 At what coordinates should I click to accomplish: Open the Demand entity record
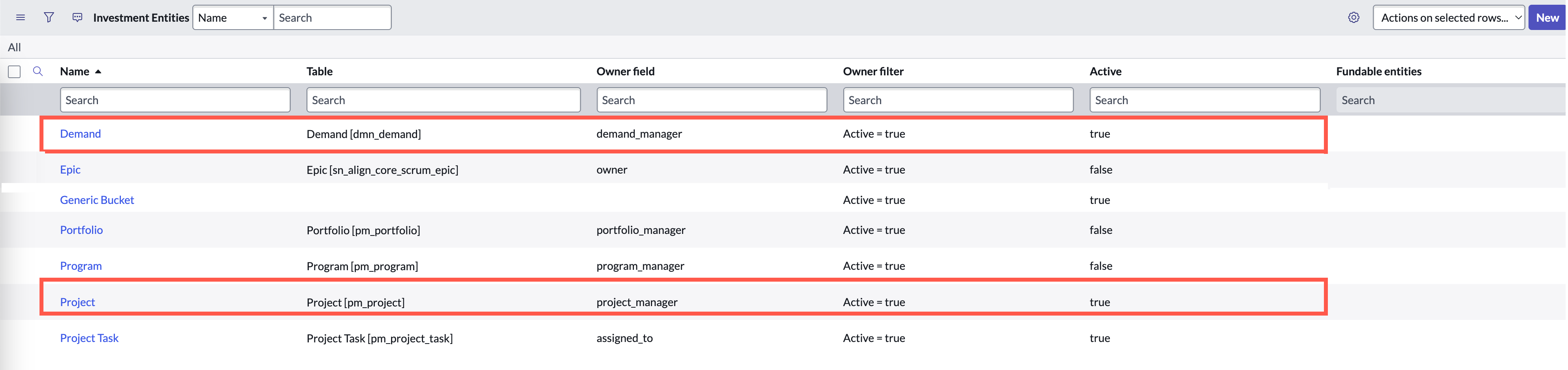80,134
